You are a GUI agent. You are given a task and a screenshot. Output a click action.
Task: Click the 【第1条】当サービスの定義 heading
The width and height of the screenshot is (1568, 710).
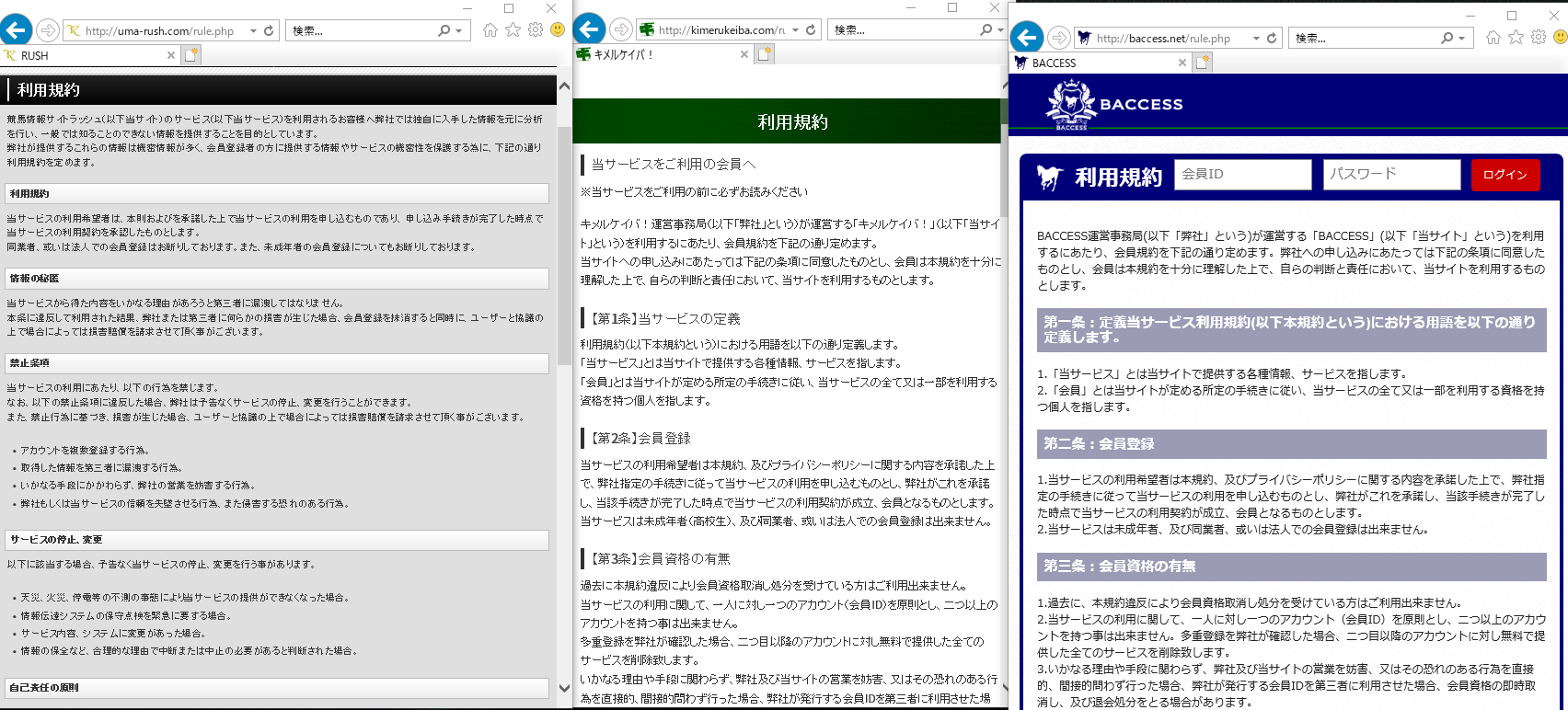coord(665,319)
